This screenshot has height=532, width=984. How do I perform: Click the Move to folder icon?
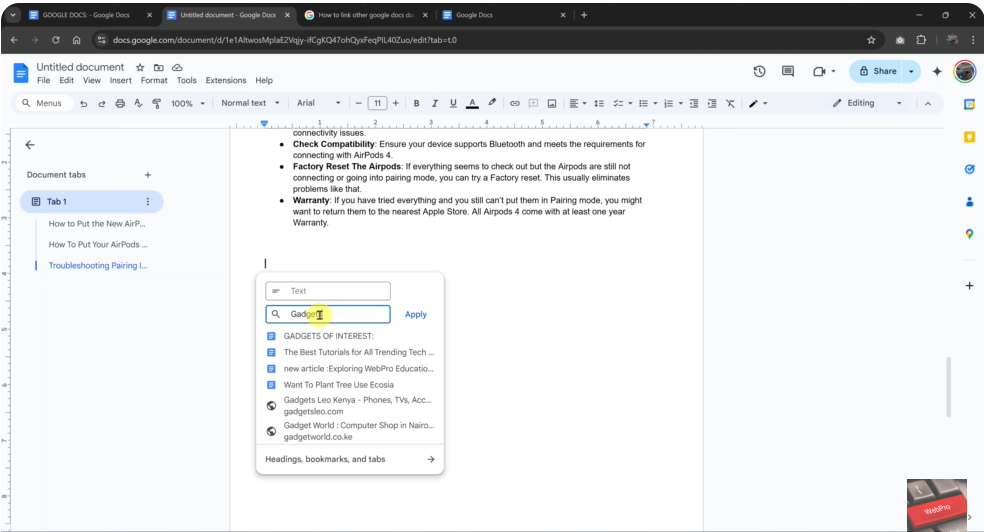pyautogui.click(x=159, y=67)
